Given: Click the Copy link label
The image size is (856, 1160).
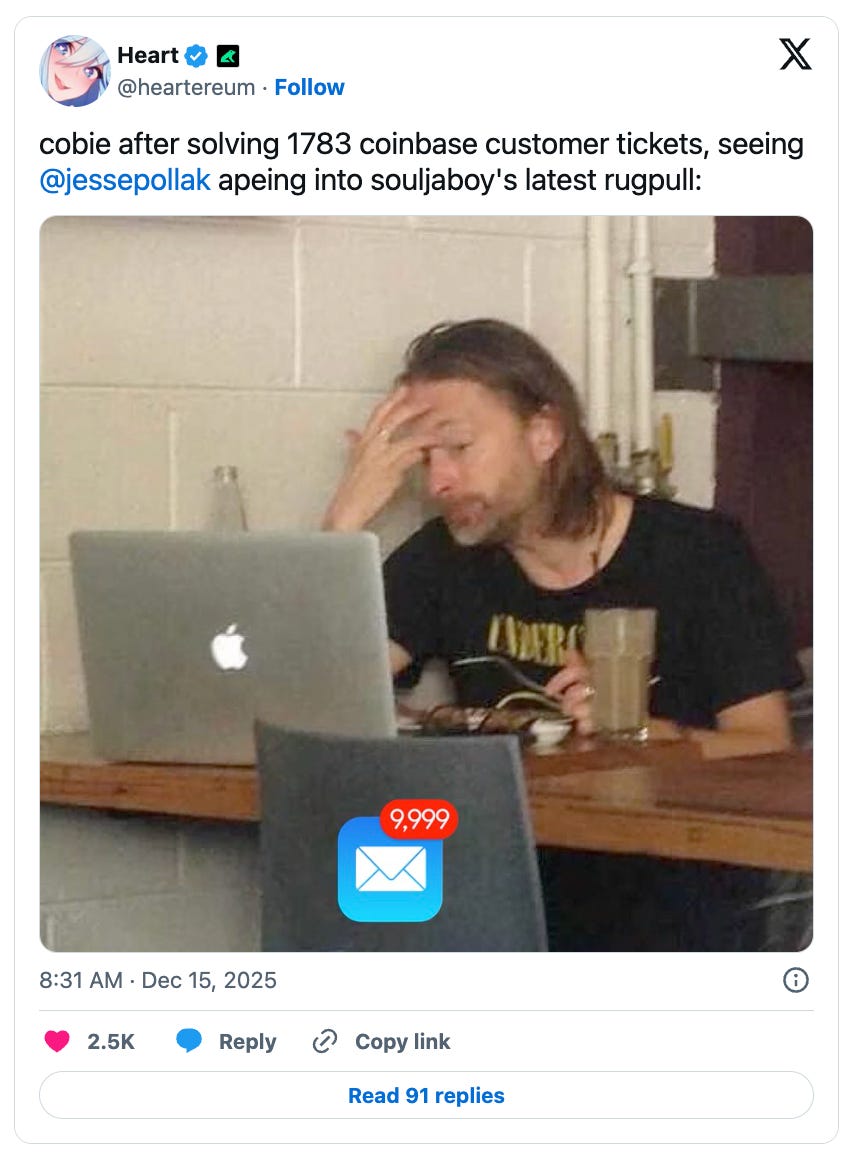Looking at the screenshot, I should [x=402, y=1042].
